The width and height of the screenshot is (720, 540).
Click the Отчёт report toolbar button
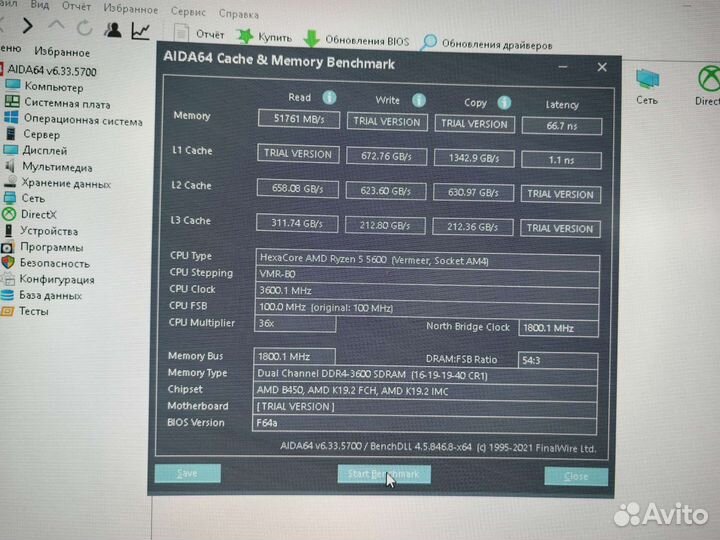200,34
